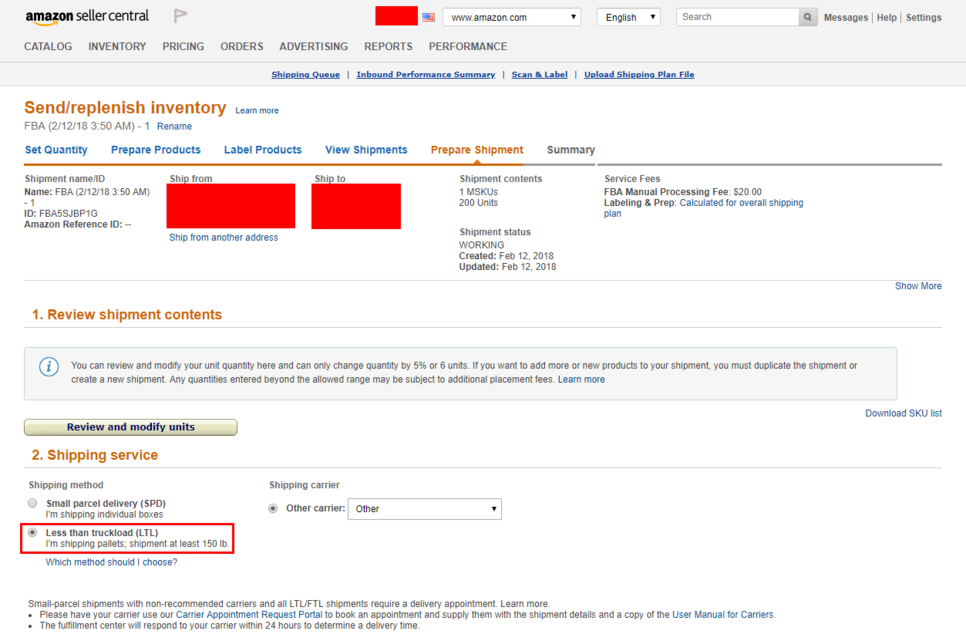This screenshot has width=966, height=641.
Task: Open Carrier Appointment Request Portal link
Action: point(249,614)
